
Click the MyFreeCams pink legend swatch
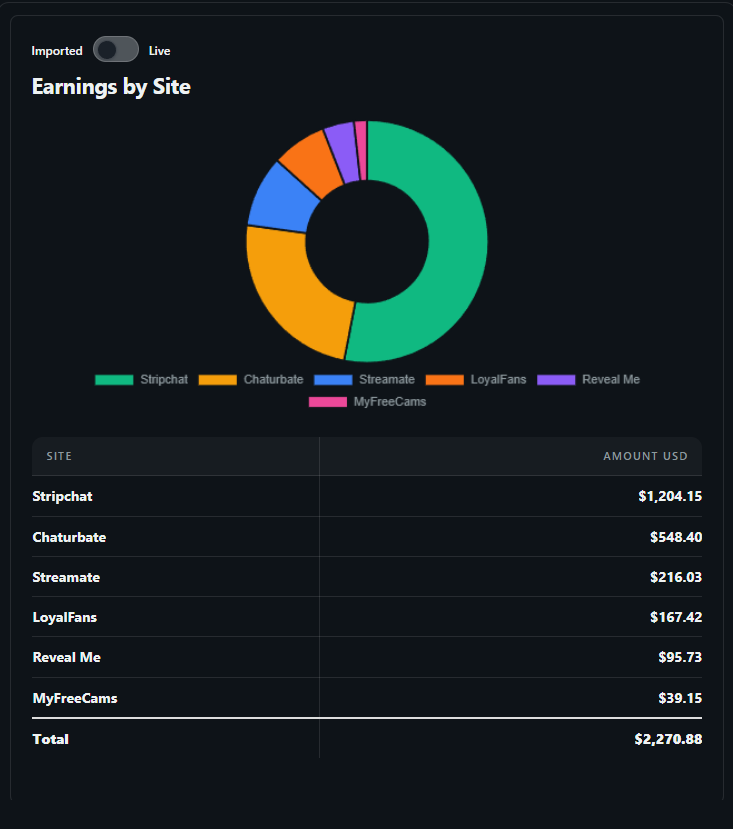[328, 402]
